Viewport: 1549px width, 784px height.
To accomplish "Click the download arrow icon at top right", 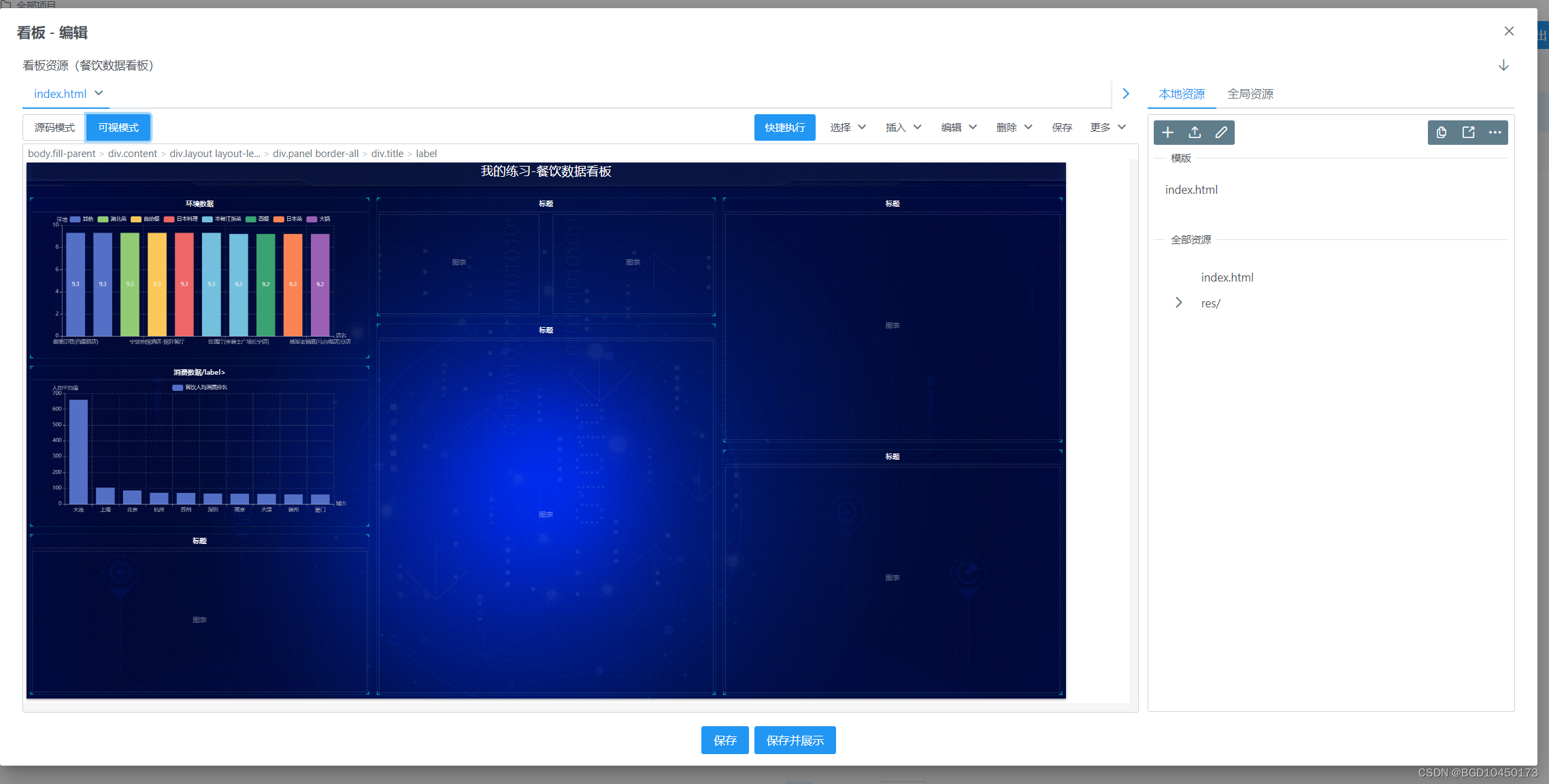I will [x=1502, y=65].
